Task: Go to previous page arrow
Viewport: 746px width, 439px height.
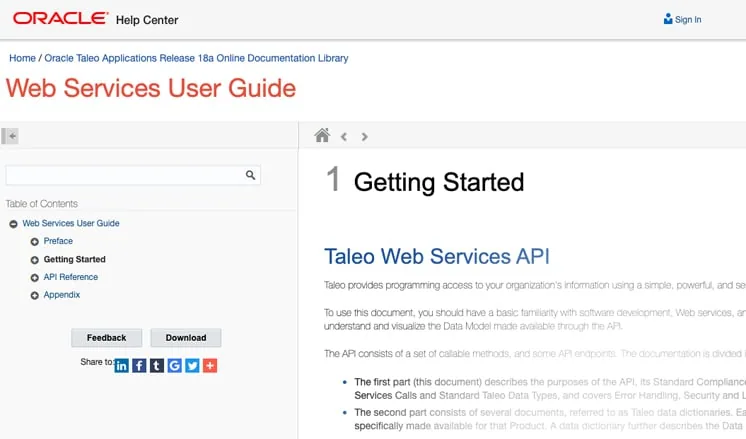Action: coord(344,137)
